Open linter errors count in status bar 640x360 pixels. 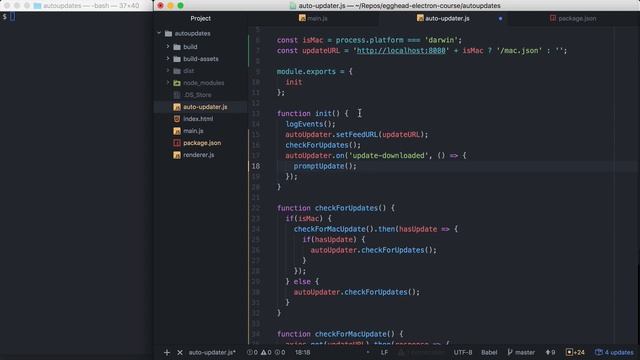click(x=252, y=352)
